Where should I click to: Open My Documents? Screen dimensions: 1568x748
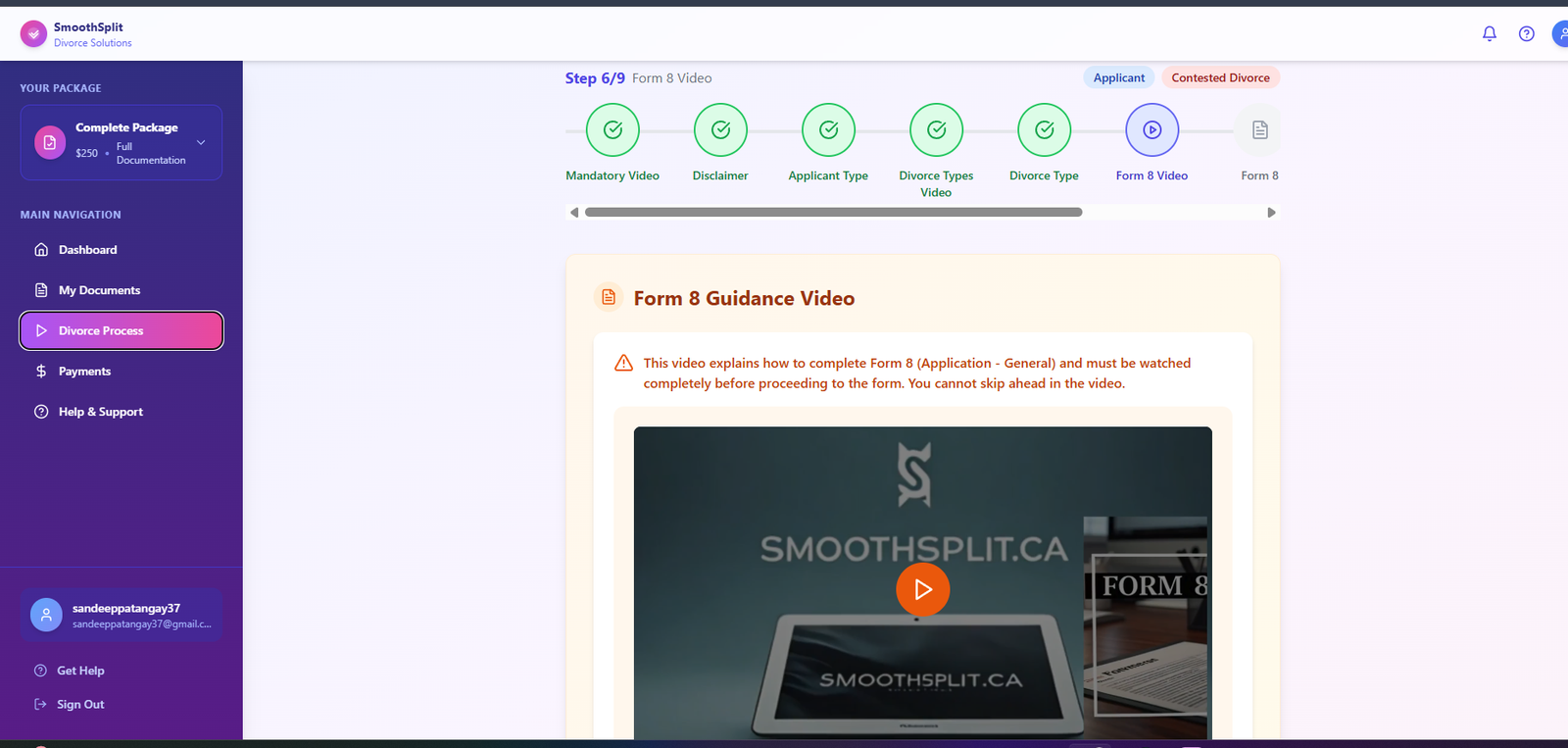tap(122, 290)
